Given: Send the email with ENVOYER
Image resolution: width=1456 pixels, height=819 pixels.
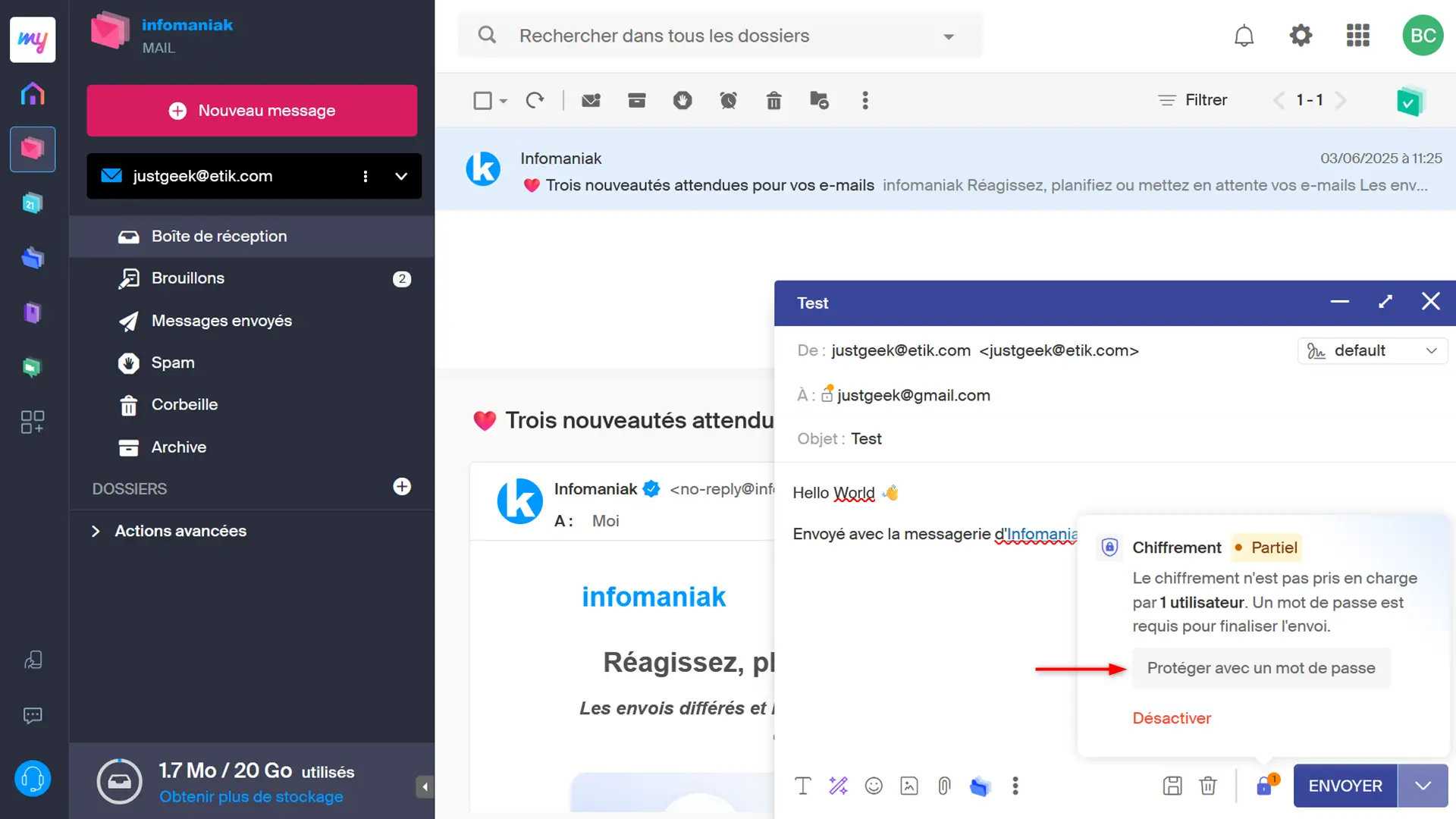Looking at the screenshot, I should (x=1345, y=786).
